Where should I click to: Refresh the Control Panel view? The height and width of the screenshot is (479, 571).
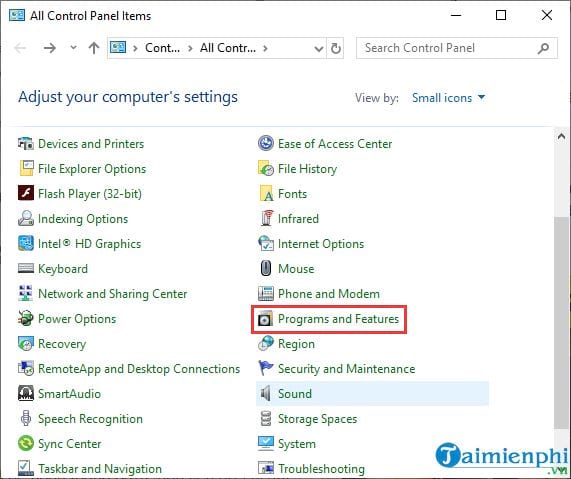coord(335,48)
